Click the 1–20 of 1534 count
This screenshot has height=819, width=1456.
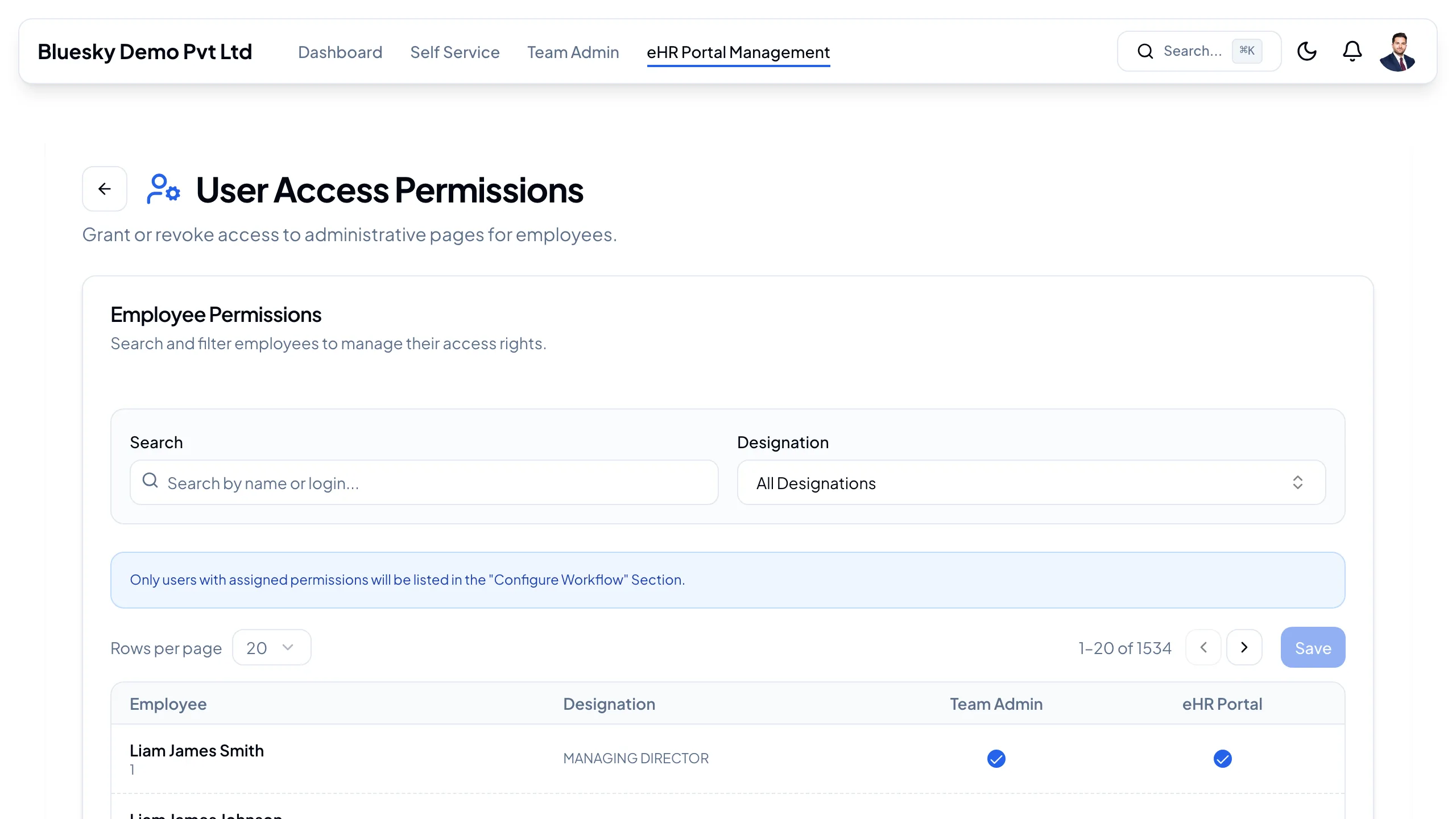(x=1125, y=648)
